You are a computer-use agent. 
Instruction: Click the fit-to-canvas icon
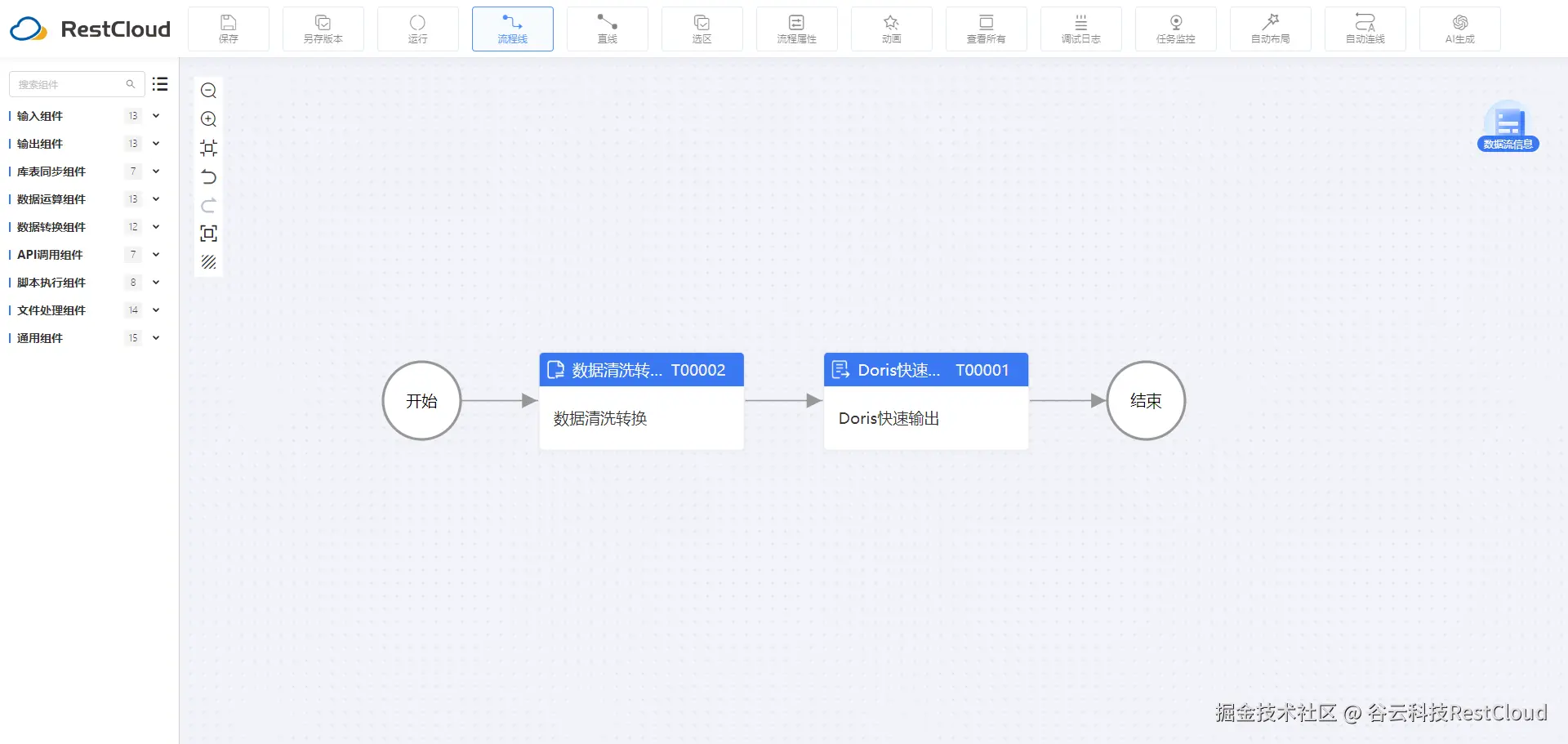pyautogui.click(x=208, y=148)
